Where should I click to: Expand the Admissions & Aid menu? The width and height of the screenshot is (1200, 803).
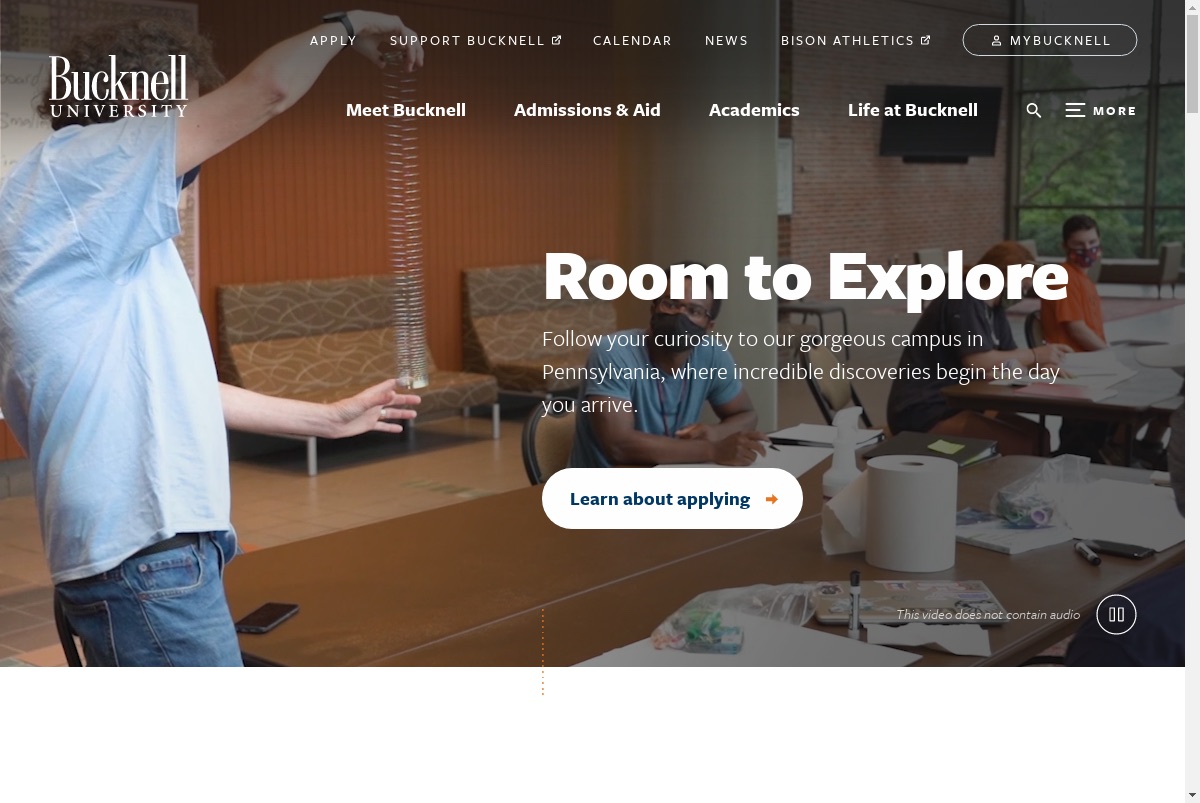click(587, 110)
